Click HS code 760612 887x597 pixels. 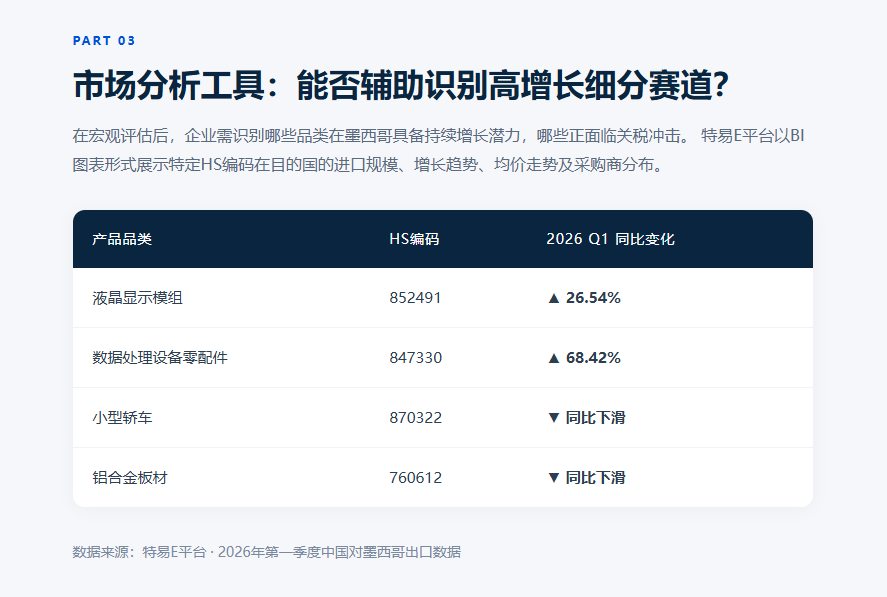416,478
